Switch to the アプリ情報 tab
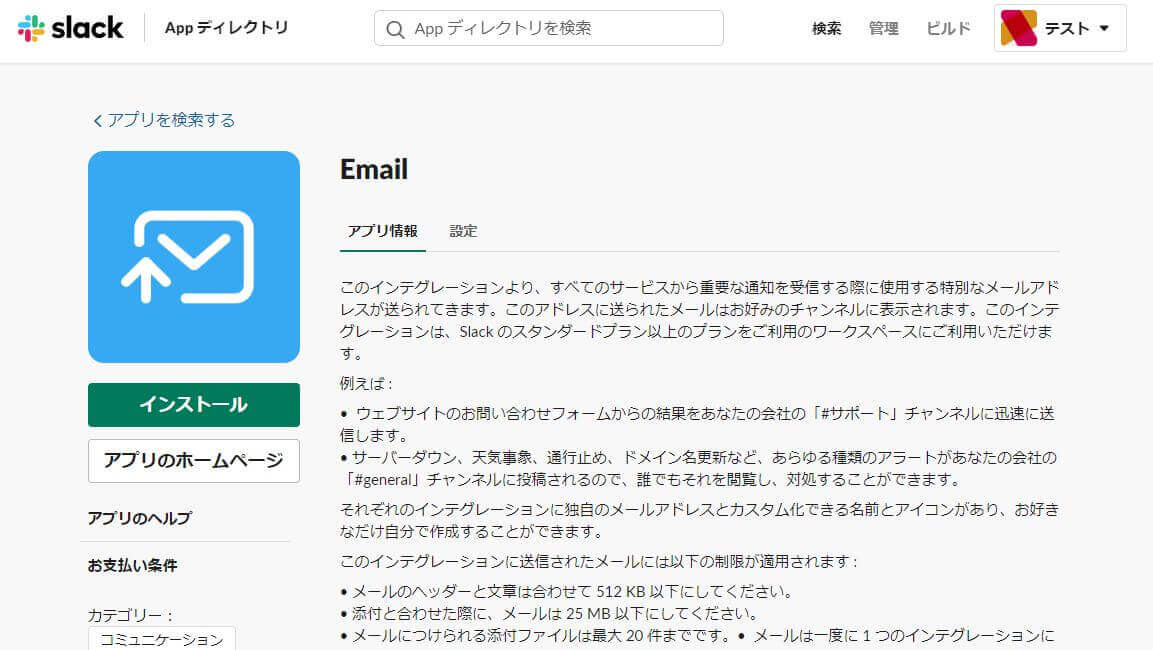This screenshot has width=1153, height=650. [x=383, y=231]
